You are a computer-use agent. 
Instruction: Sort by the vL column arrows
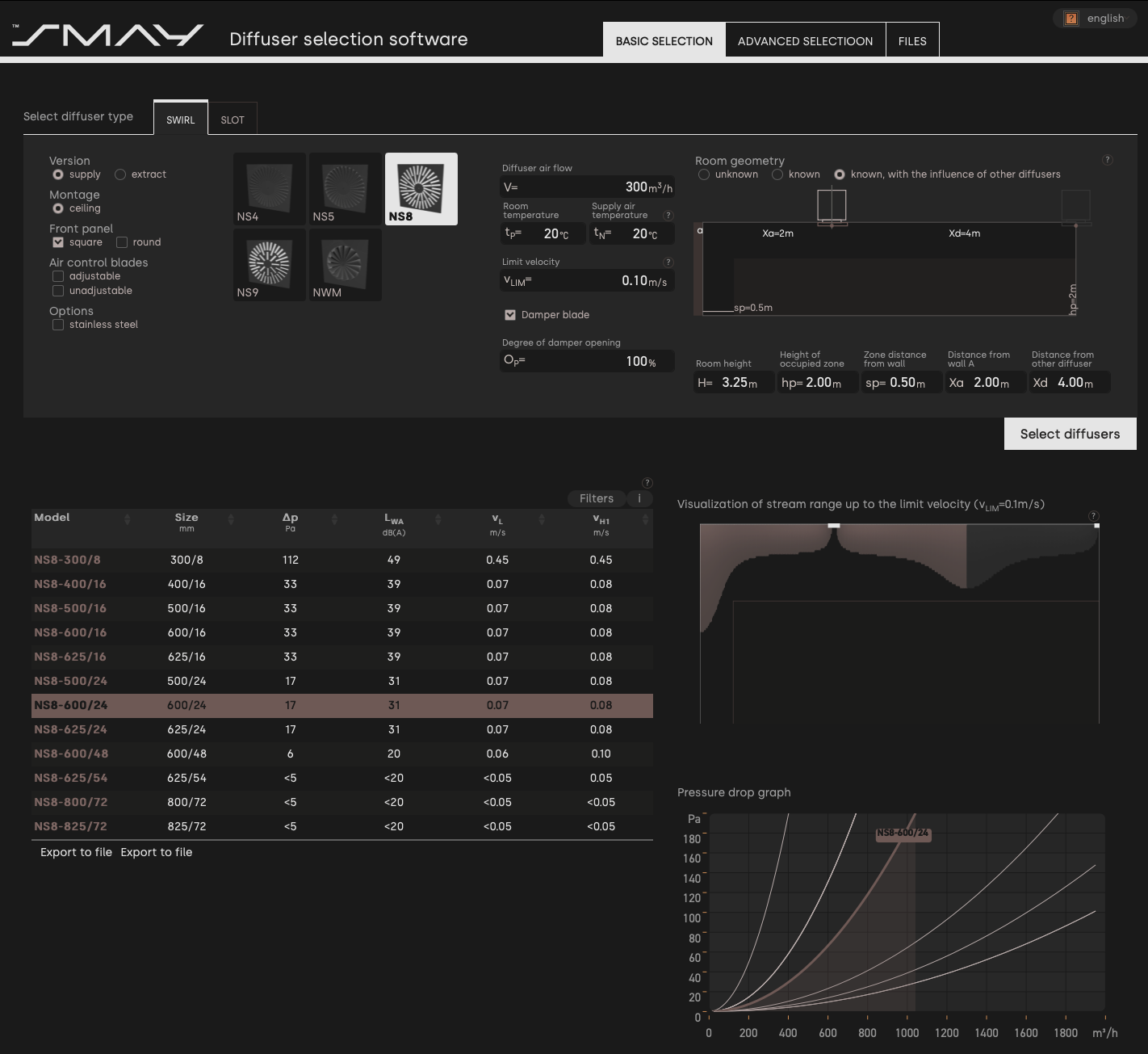542,519
